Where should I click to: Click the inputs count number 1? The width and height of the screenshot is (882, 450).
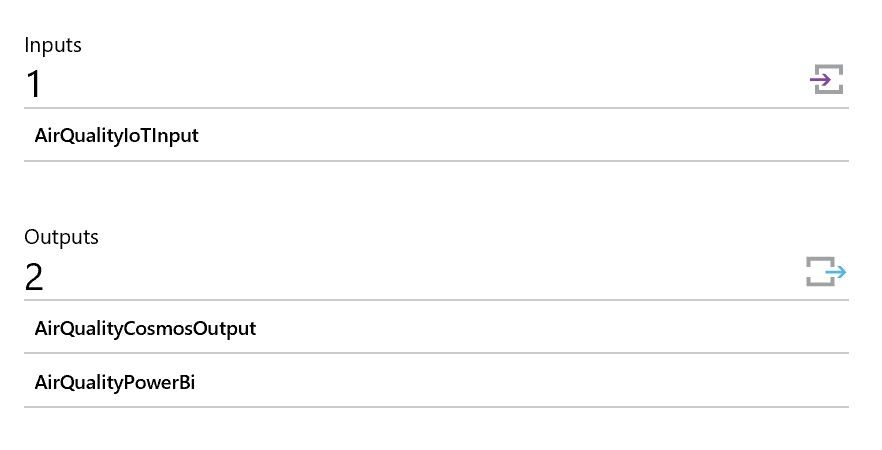pos(34,84)
